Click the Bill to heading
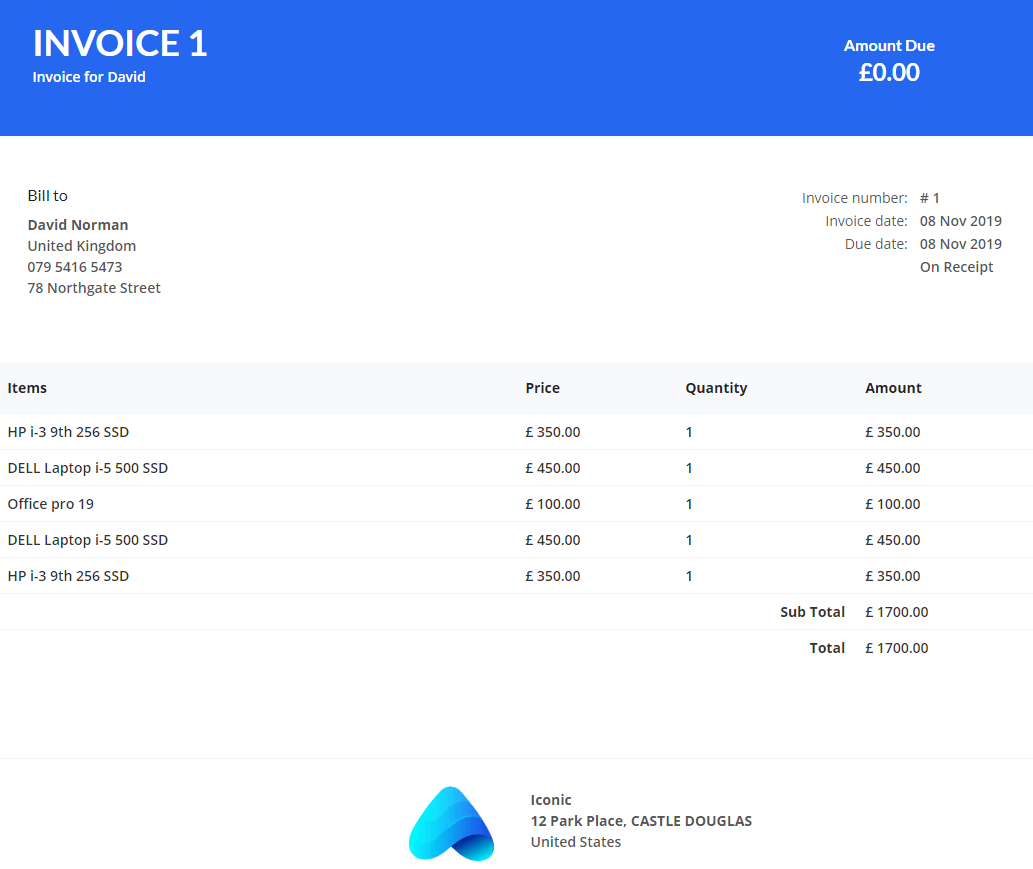1033x869 pixels. coord(47,195)
